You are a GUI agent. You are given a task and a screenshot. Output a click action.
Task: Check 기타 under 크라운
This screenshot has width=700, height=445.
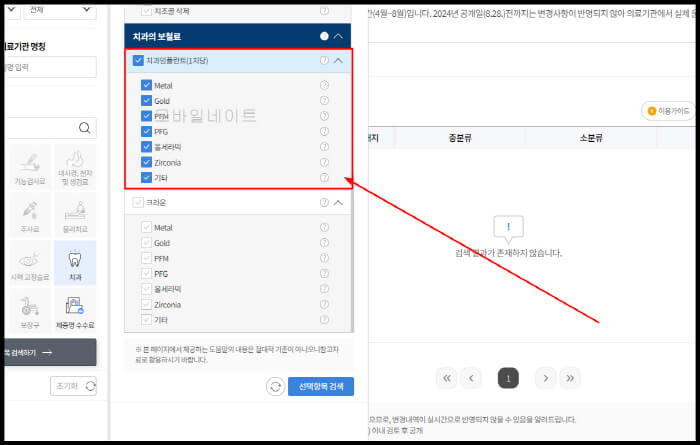click(146, 320)
